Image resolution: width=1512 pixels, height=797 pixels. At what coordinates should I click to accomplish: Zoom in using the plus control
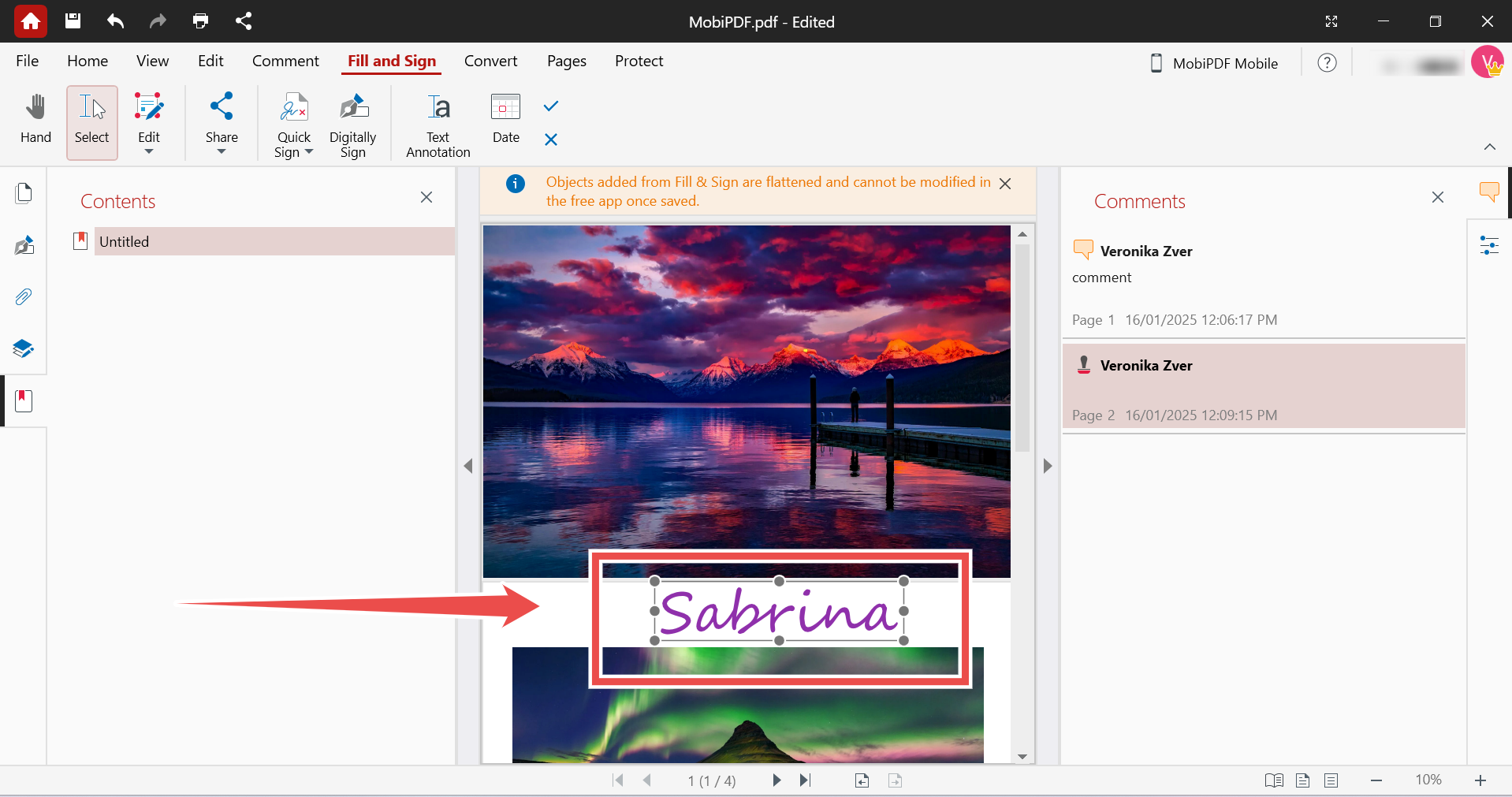(1481, 780)
